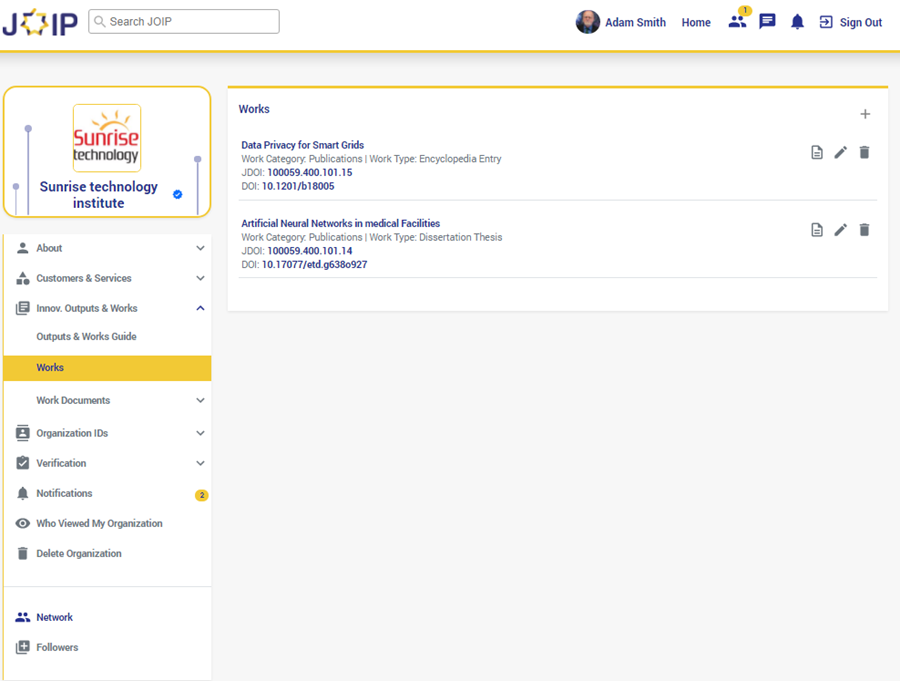
Task: Open Outputs & Works Guide
Action: (x=86, y=337)
